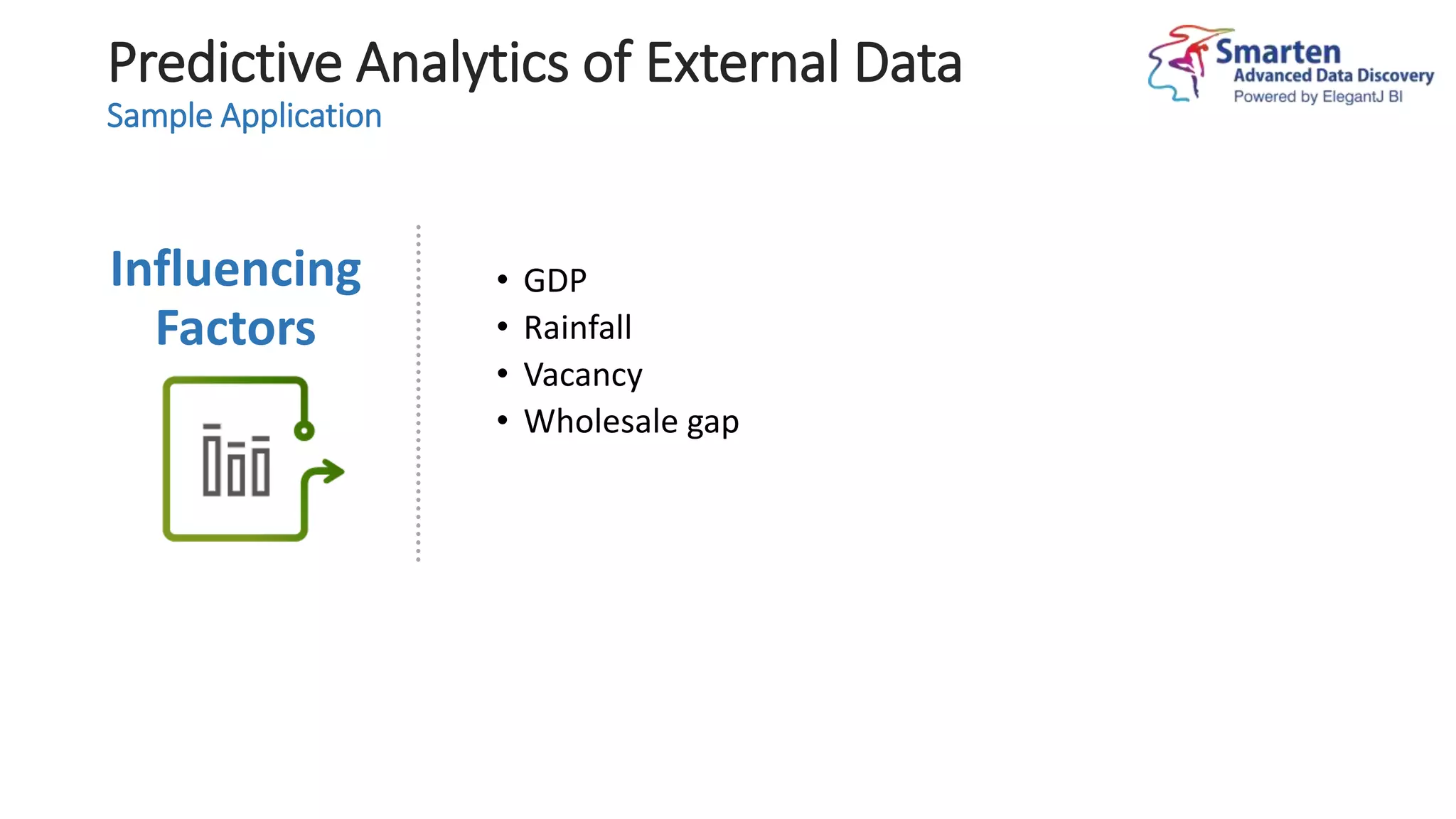Select the Wholesale gap list item

(631, 422)
